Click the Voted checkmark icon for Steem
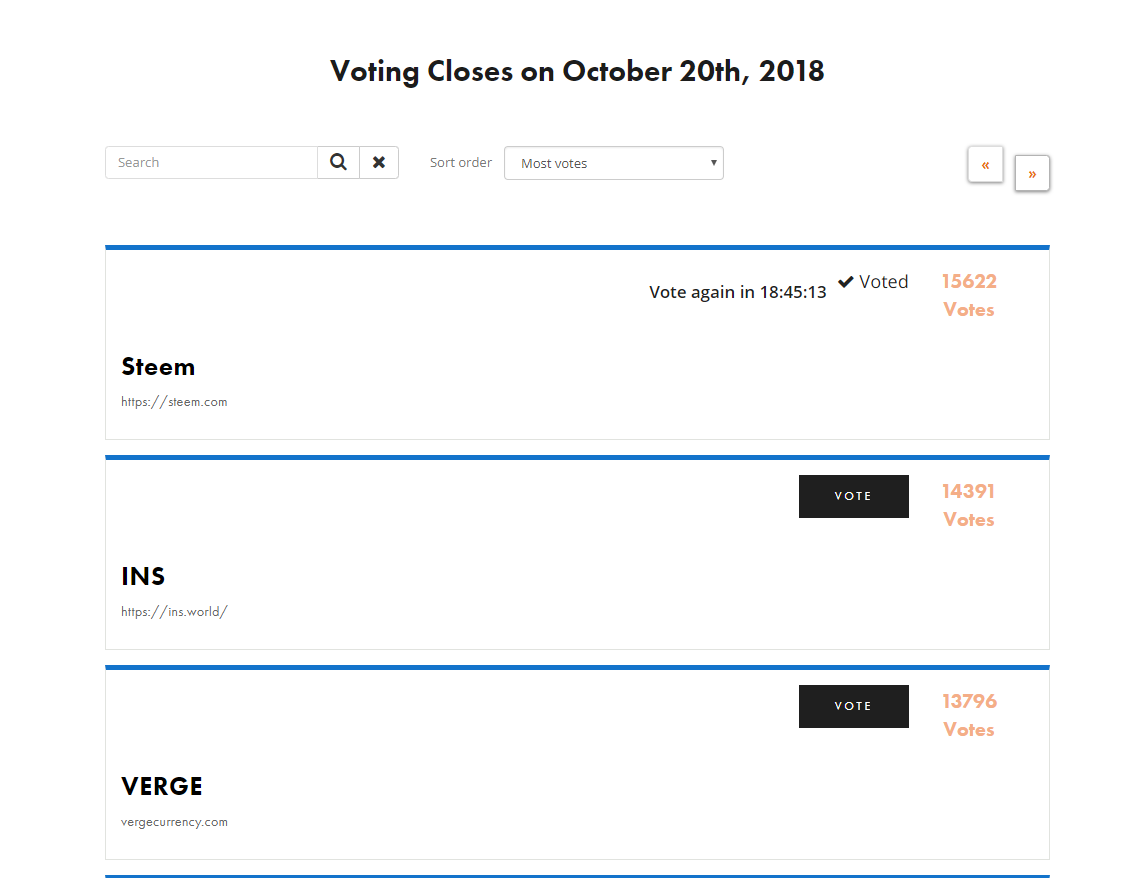The height and width of the screenshot is (878, 1124). pyautogui.click(x=846, y=282)
